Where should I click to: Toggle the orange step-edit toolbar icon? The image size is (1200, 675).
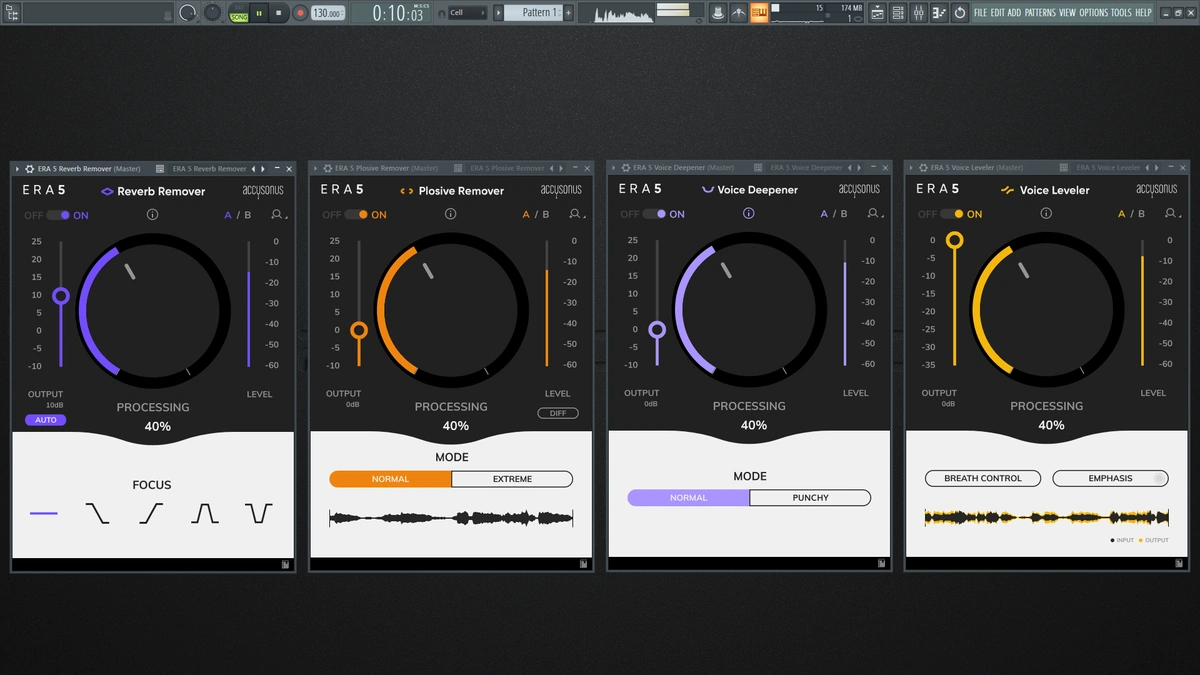pos(759,13)
